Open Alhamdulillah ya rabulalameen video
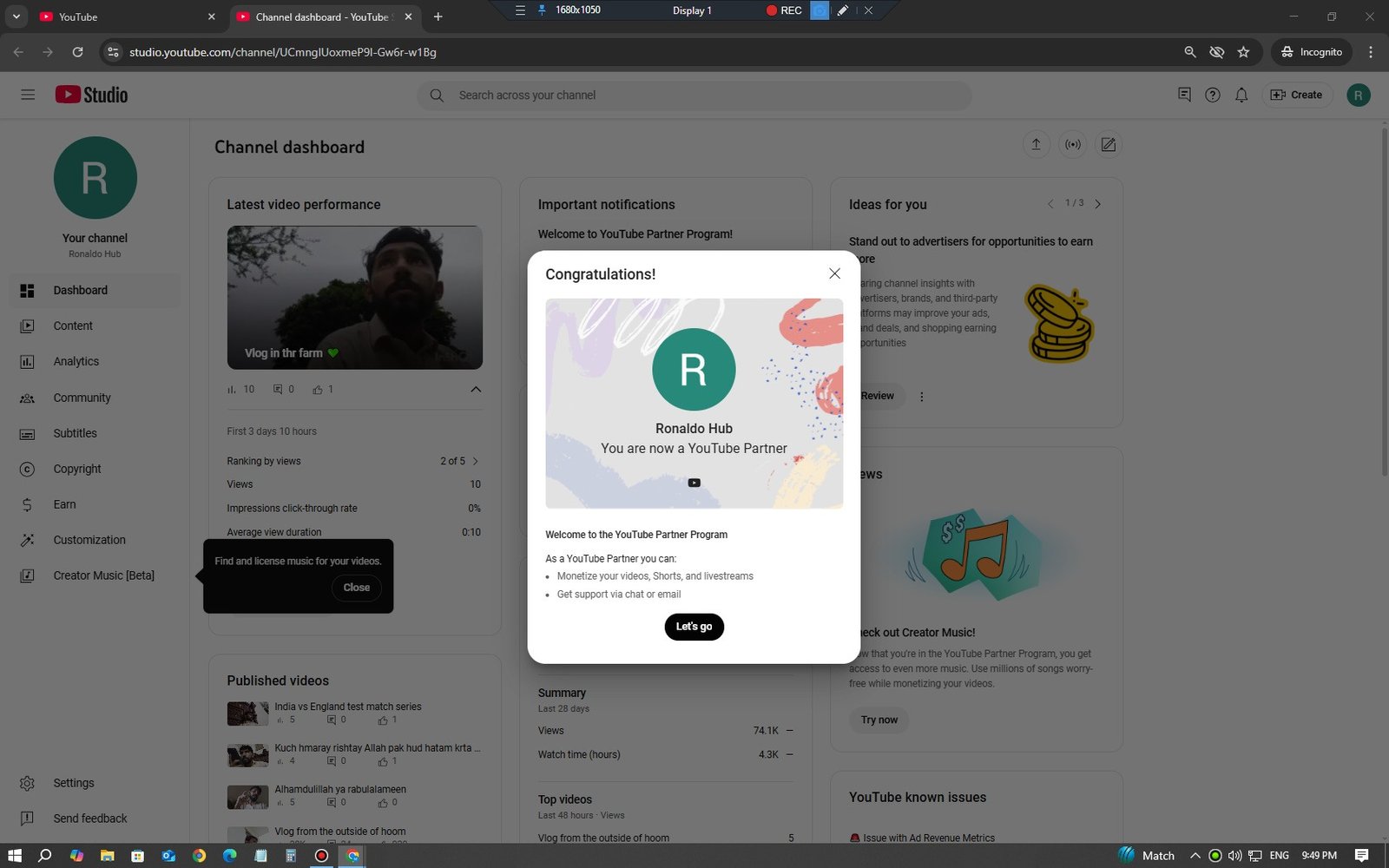The height and width of the screenshot is (868, 1389). 340,789
